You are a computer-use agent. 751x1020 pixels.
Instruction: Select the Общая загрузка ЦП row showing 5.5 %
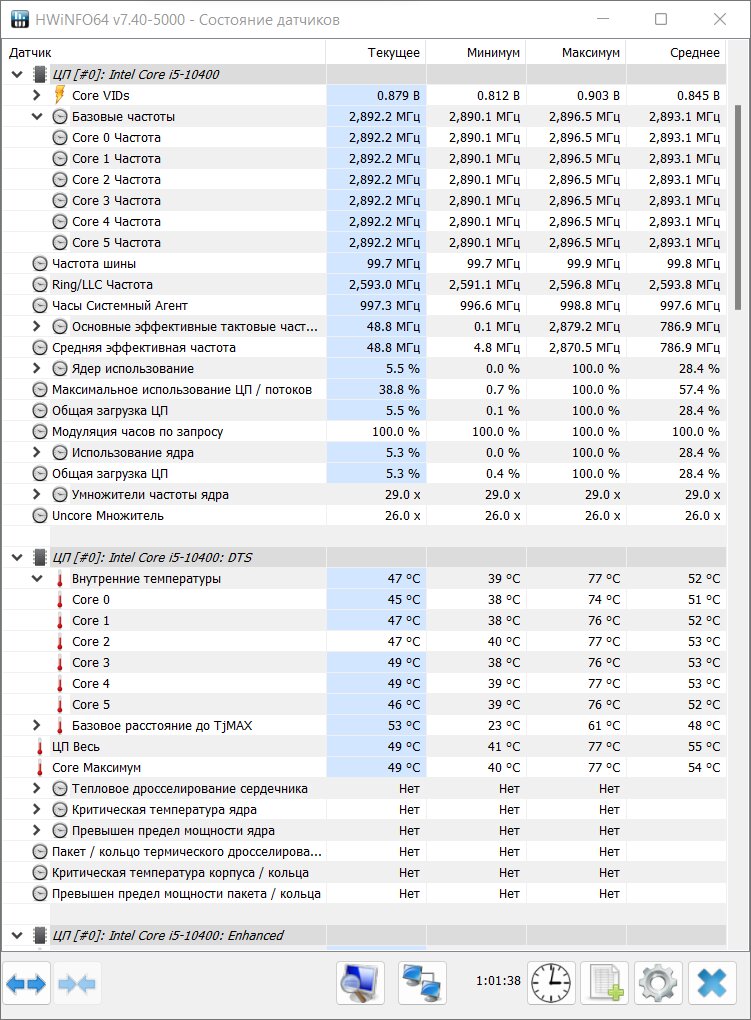point(364,410)
